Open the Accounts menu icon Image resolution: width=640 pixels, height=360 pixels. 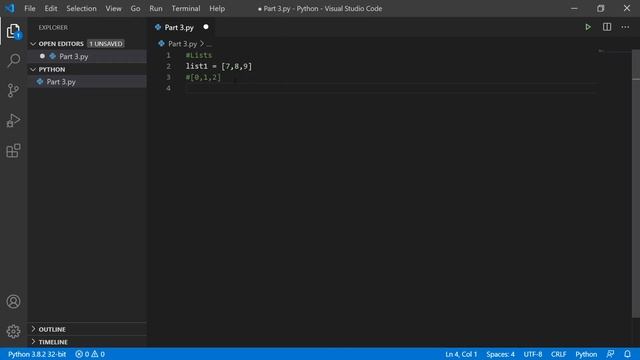click(x=13, y=302)
